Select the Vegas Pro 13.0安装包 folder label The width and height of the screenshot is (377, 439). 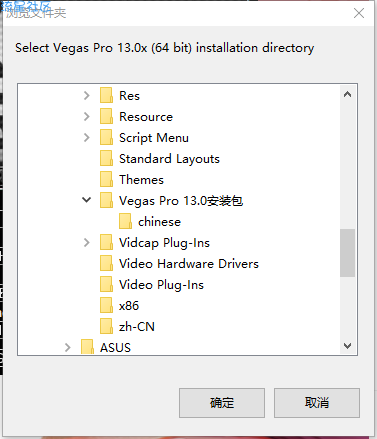[181, 201]
